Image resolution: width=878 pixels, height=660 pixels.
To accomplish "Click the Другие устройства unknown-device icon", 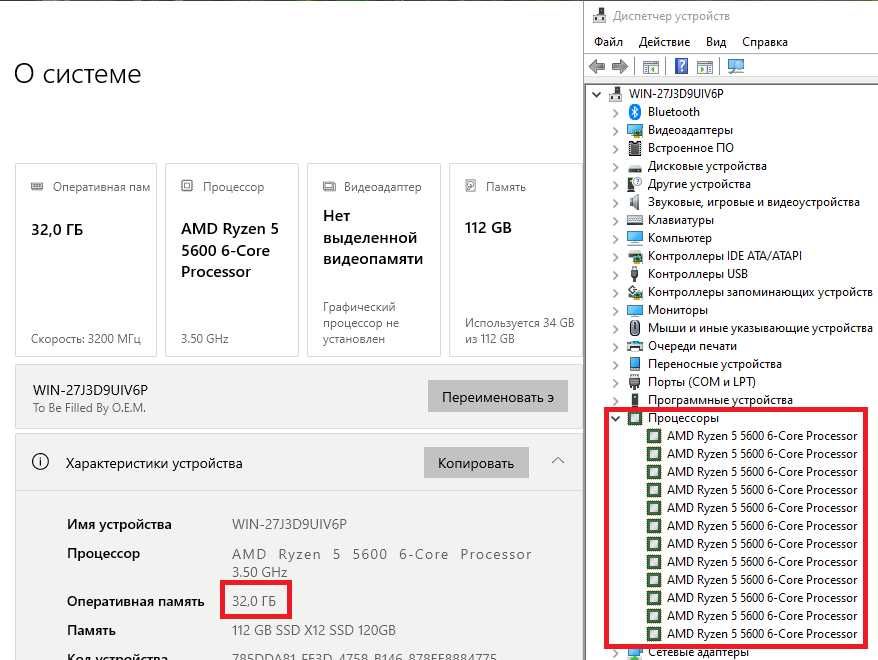I will click(x=634, y=184).
